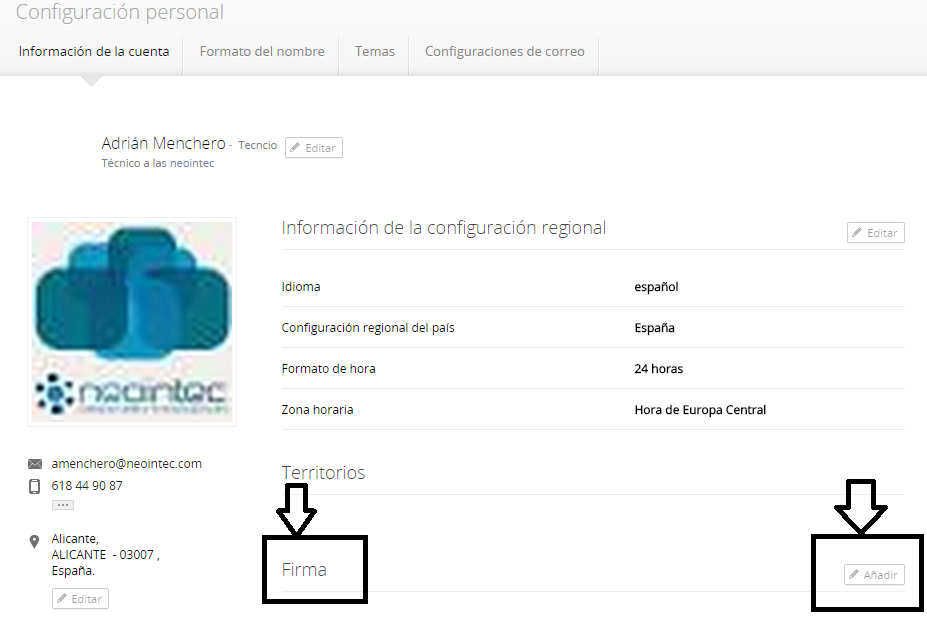Click the Idioma value español

(x=656, y=287)
